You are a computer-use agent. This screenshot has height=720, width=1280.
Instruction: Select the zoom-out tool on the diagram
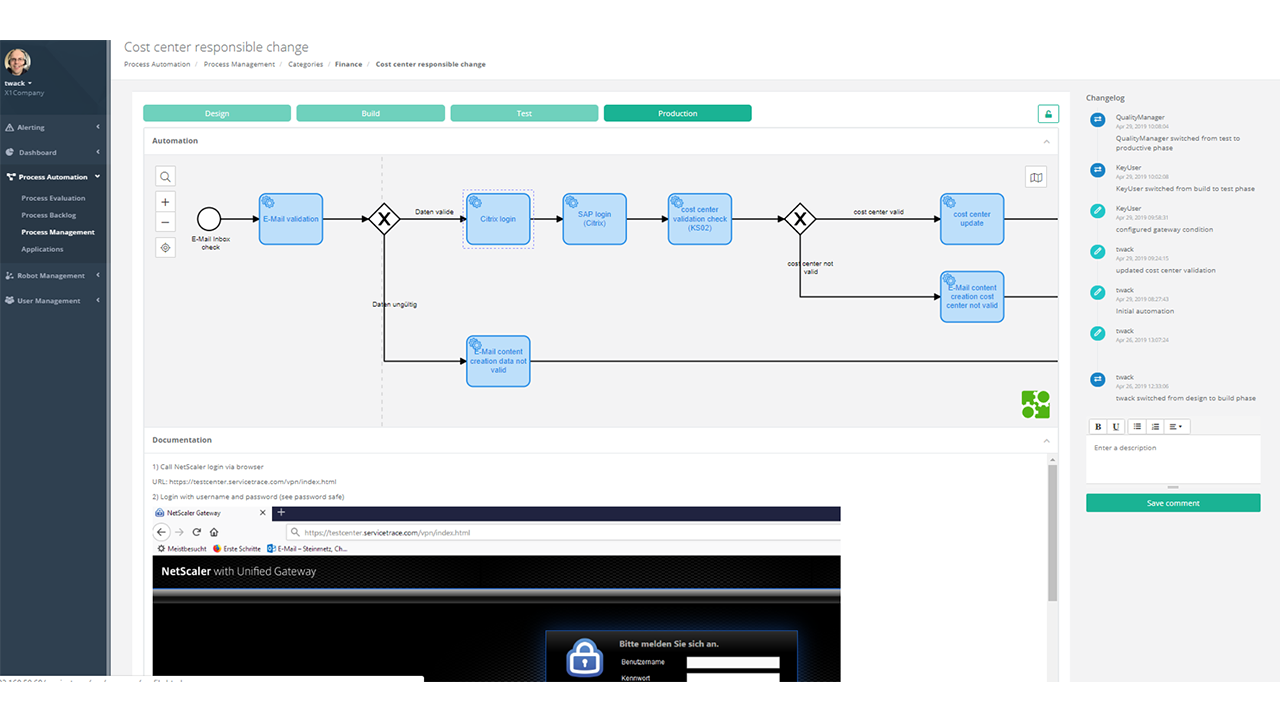point(165,222)
